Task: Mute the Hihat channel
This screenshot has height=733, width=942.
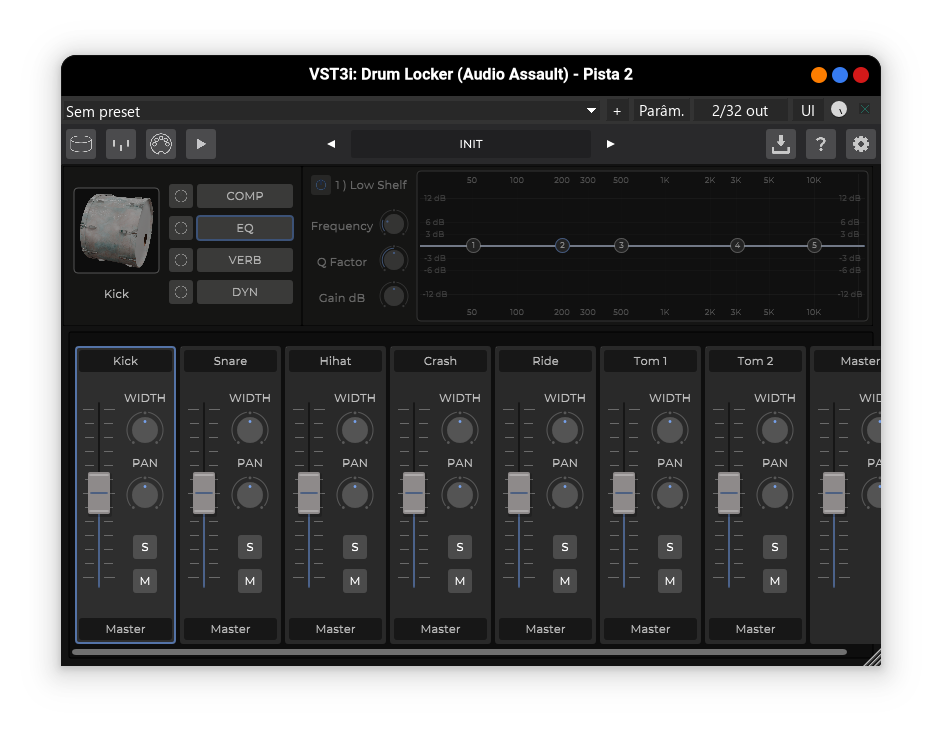Action: pyautogui.click(x=354, y=581)
